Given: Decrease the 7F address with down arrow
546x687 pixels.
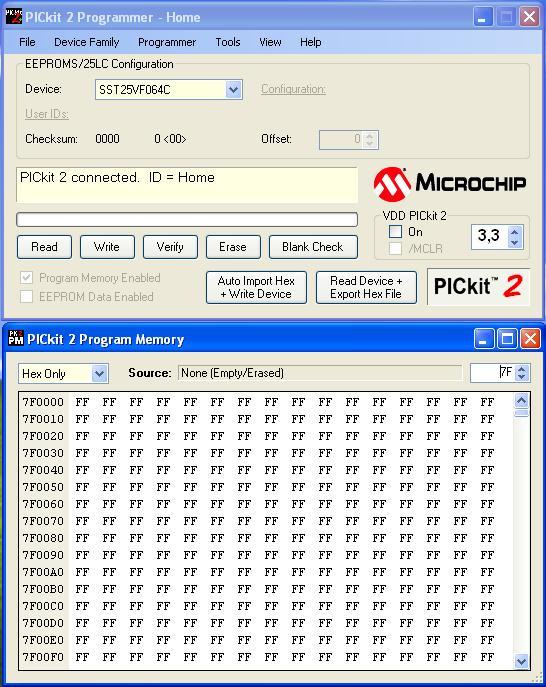Looking at the screenshot, I should pos(521,377).
